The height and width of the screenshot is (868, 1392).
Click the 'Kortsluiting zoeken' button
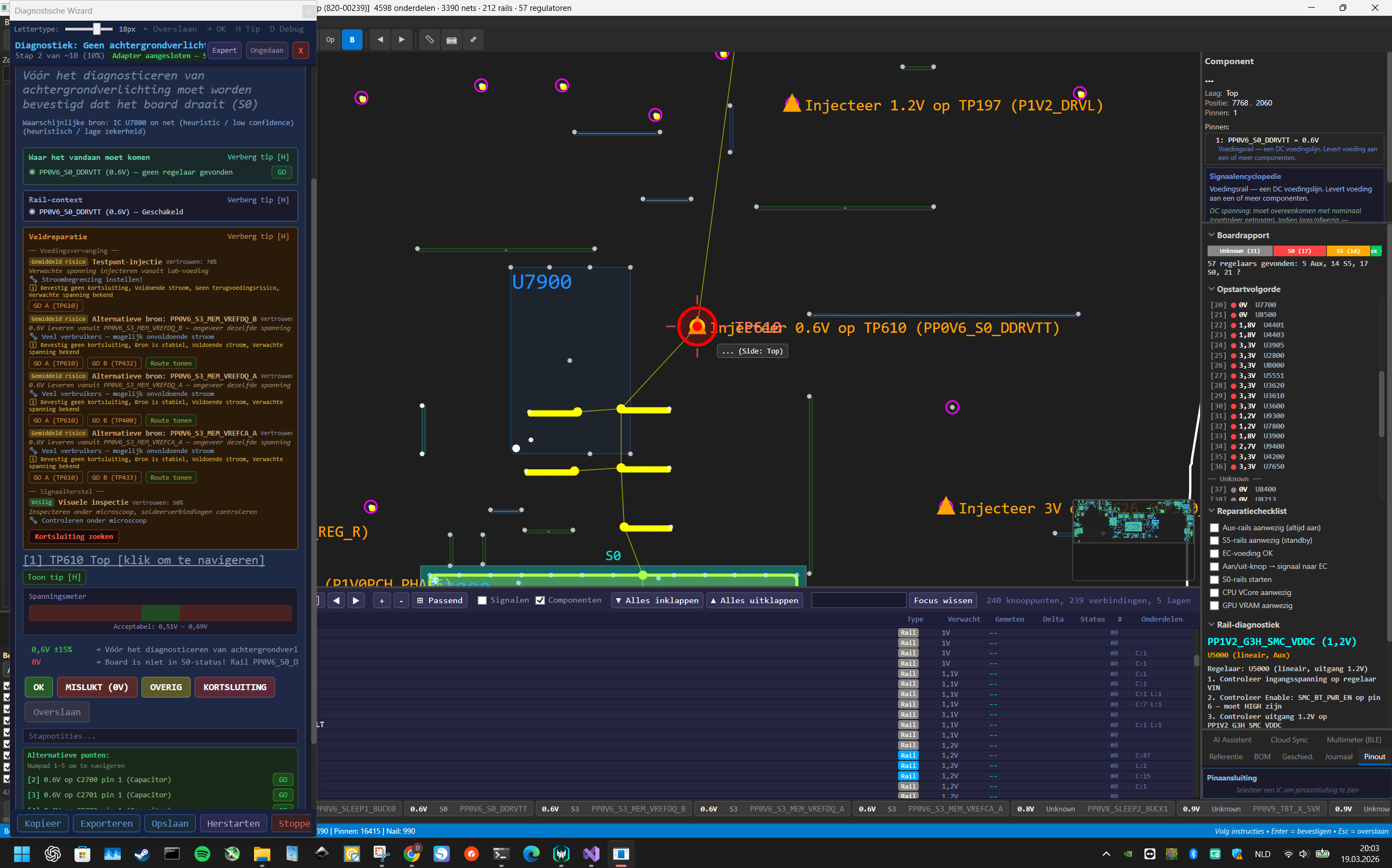pos(74,536)
